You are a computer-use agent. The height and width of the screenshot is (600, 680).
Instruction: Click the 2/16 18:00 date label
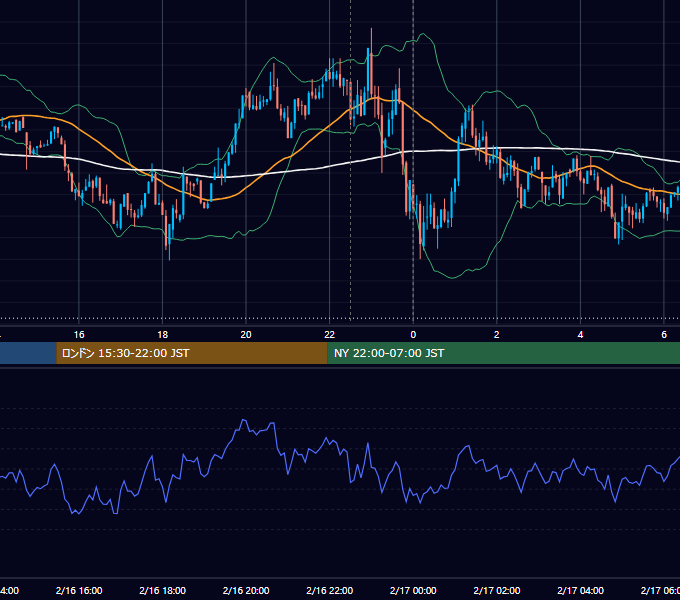(x=162, y=590)
